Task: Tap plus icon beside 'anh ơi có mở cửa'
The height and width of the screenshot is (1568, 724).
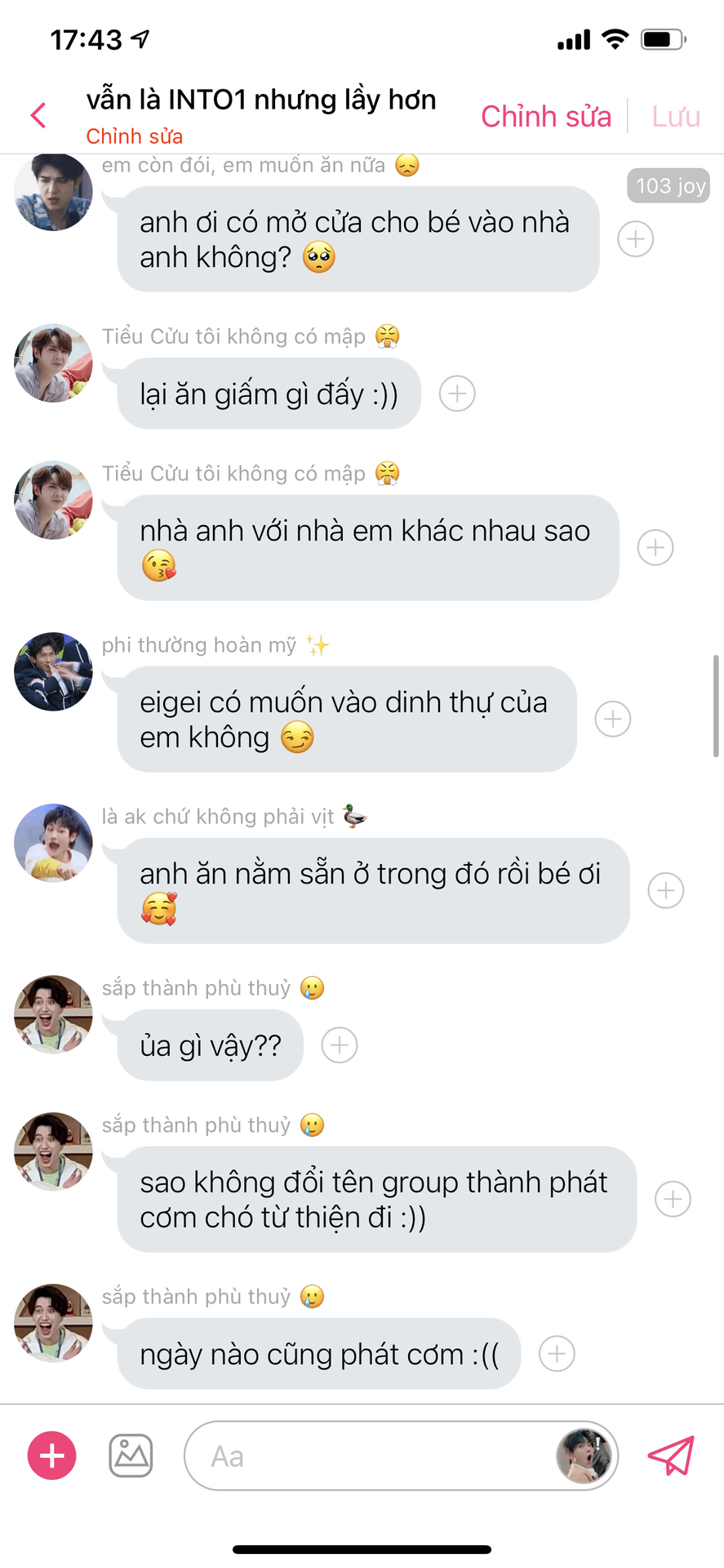Action: point(636,239)
